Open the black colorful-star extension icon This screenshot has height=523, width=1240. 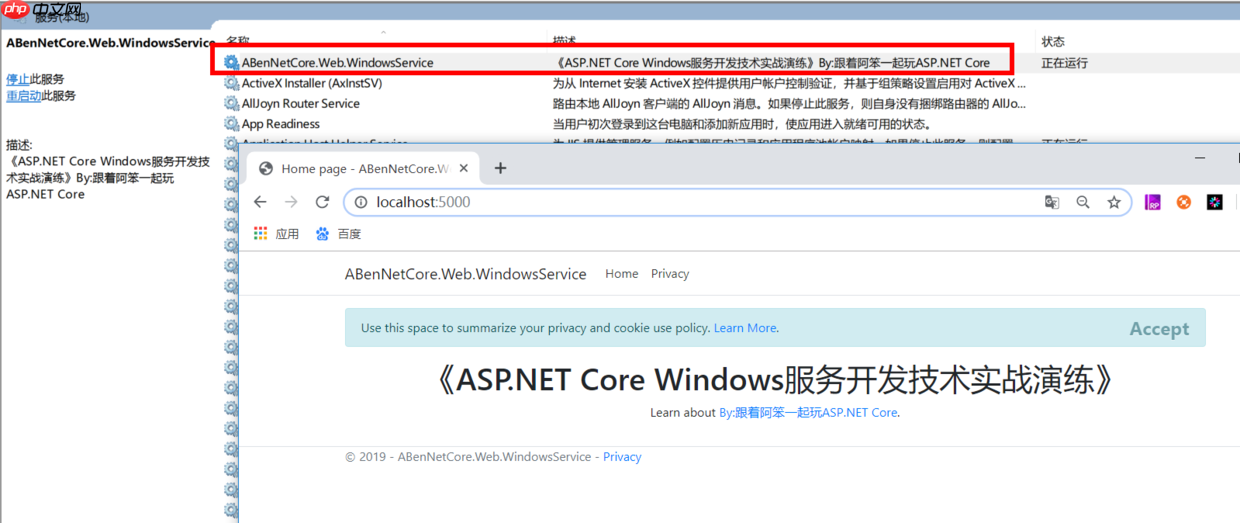[x=1214, y=202]
